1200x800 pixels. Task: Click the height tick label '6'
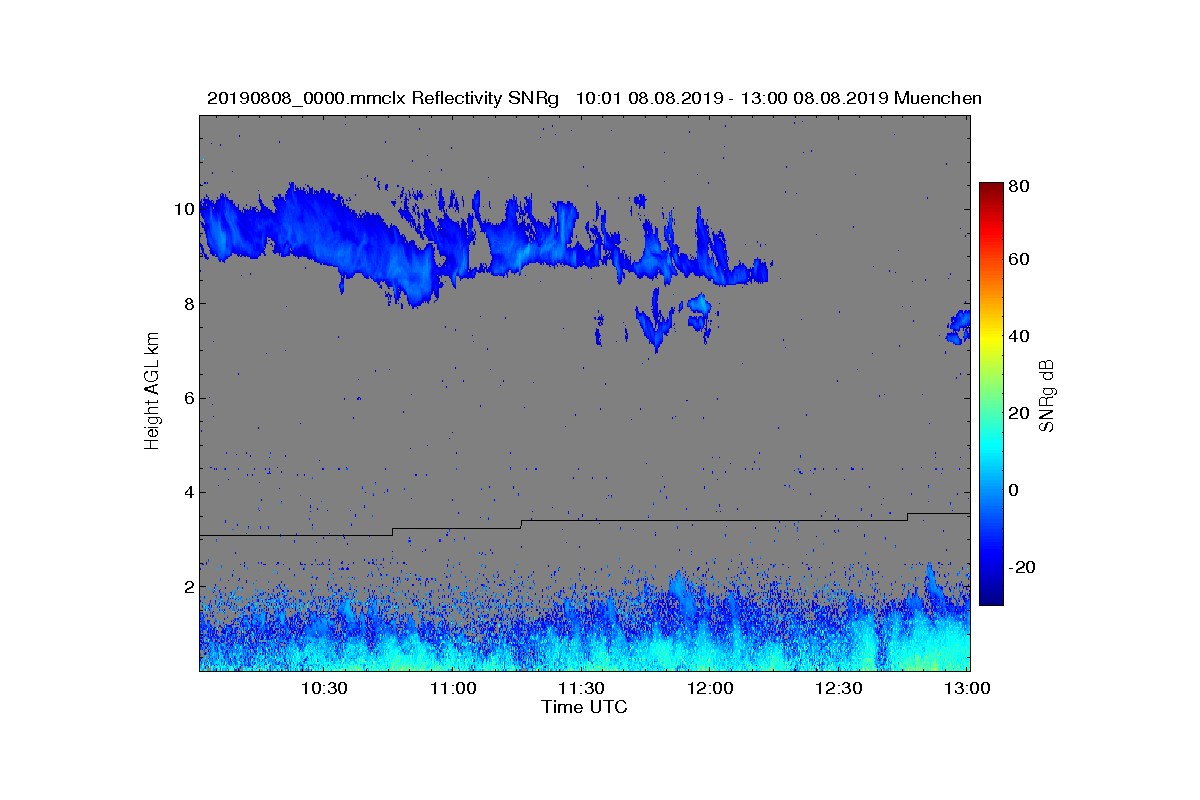(x=188, y=398)
